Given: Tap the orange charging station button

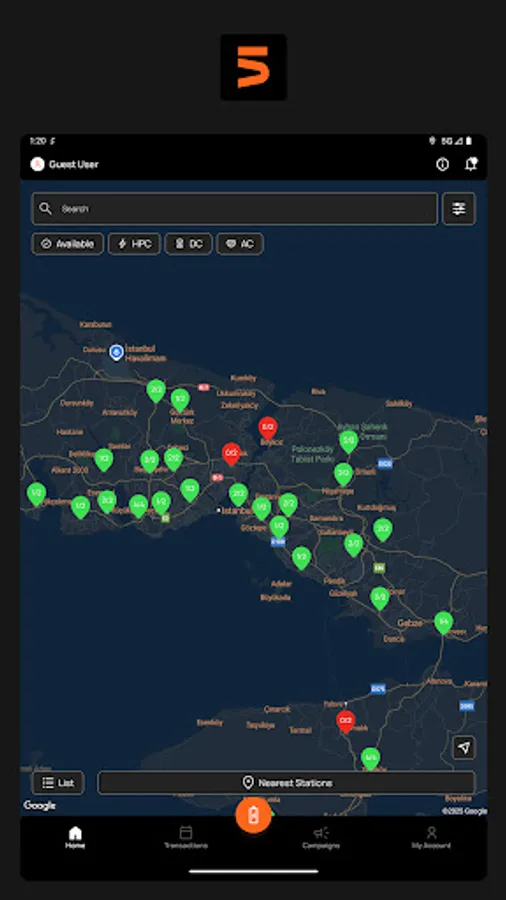Looking at the screenshot, I should coord(253,815).
